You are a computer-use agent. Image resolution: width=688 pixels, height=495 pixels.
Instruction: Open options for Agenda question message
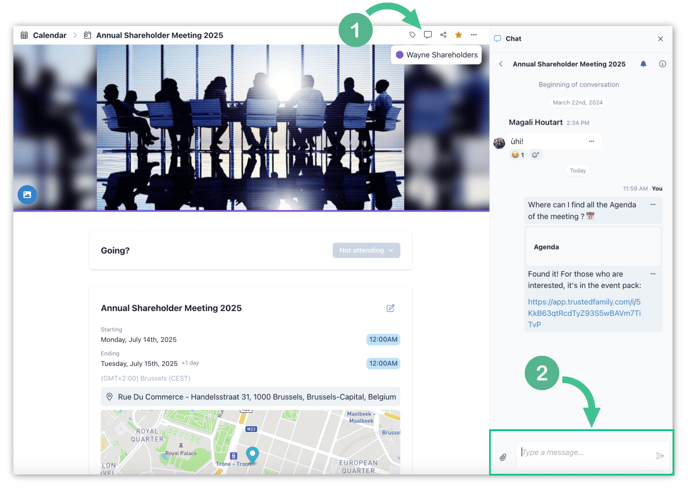tap(653, 205)
